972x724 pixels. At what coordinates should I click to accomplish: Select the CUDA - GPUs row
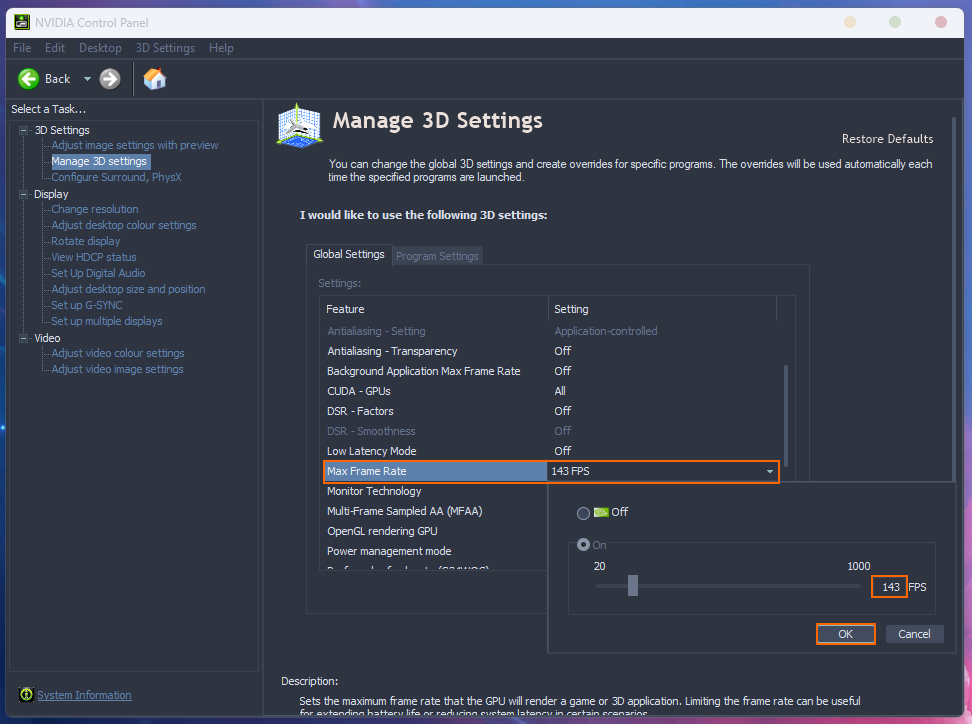pos(550,391)
